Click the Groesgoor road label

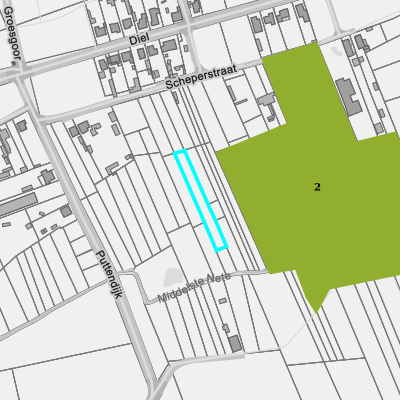13,33
